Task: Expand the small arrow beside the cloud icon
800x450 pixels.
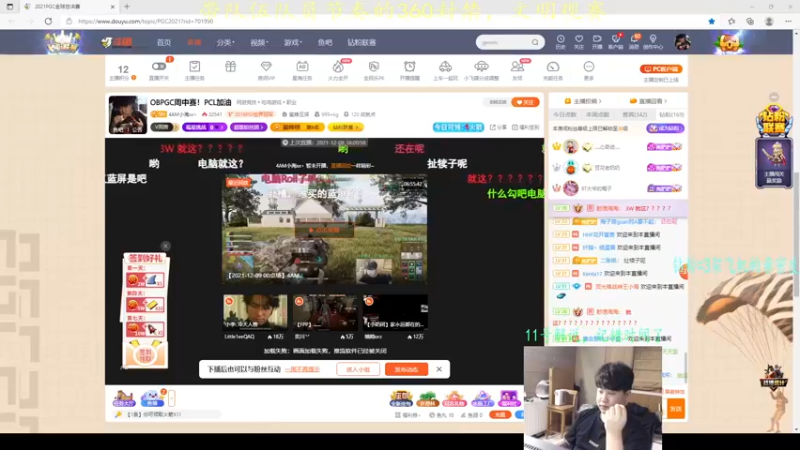Action: coord(171,398)
